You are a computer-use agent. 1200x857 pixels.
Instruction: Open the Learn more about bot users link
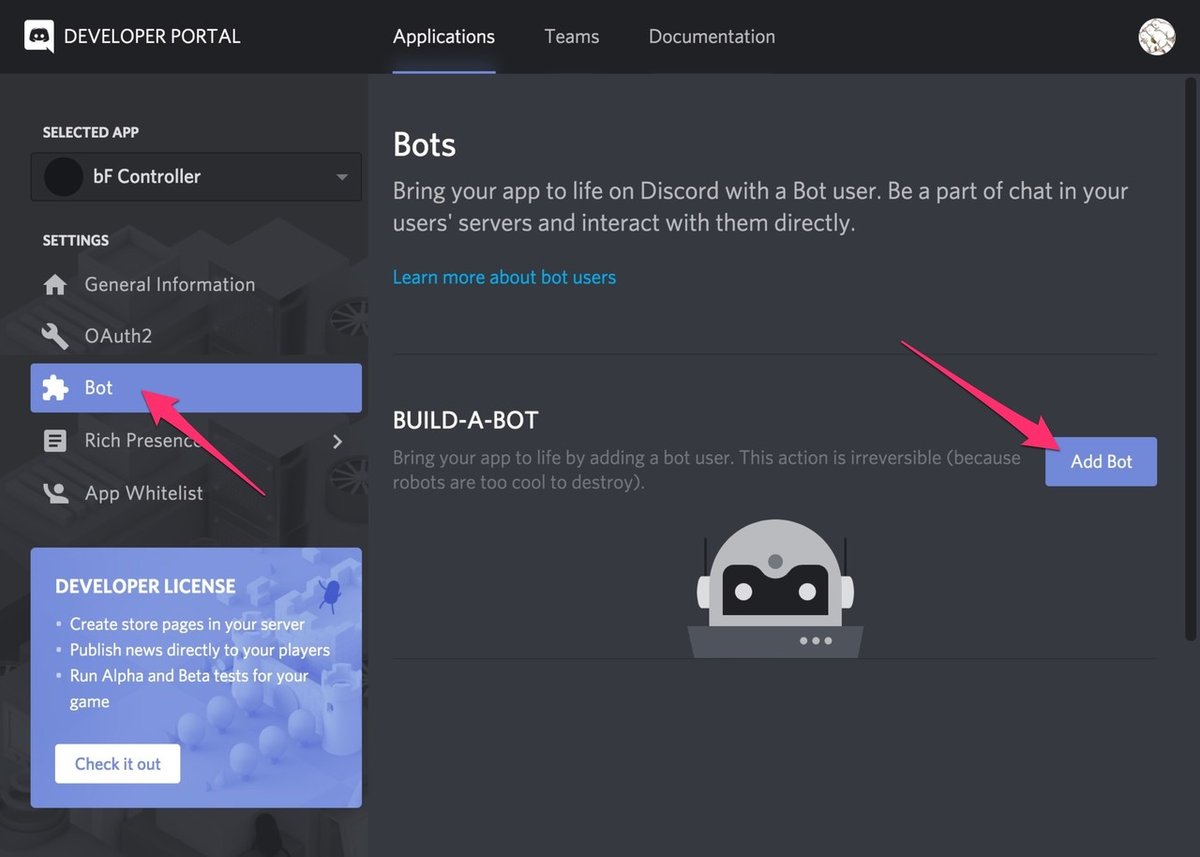pyautogui.click(x=504, y=277)
